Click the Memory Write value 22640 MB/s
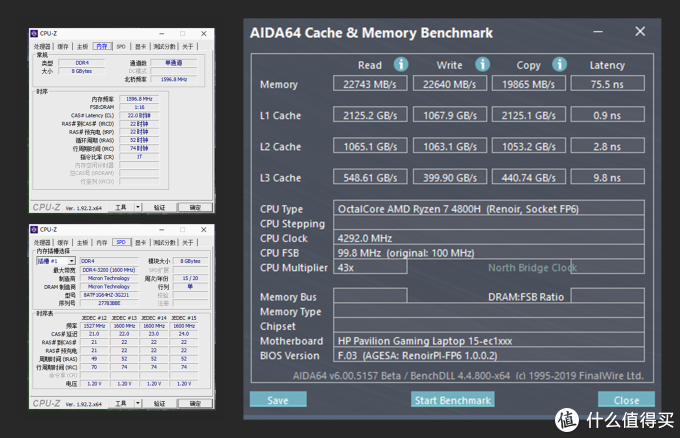The width and height of the screenshot is (680, 438). point(450,84)
